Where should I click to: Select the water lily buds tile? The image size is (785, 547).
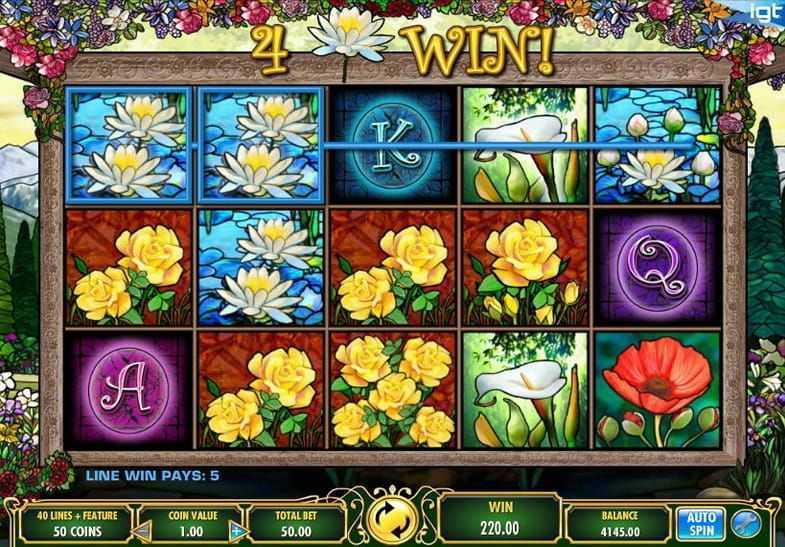[x=658, y=146]
